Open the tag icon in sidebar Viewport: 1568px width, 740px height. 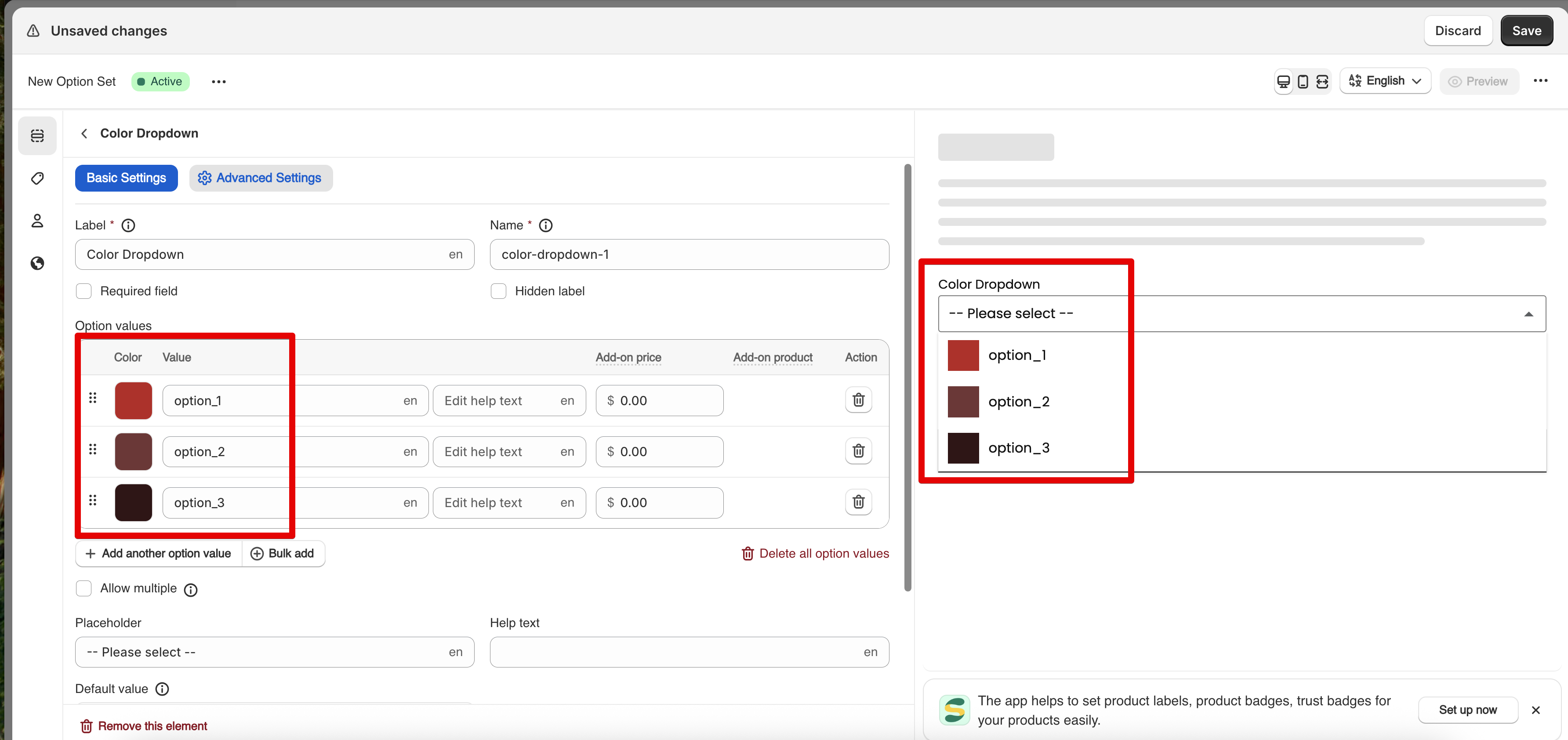(x=37, y=178)
